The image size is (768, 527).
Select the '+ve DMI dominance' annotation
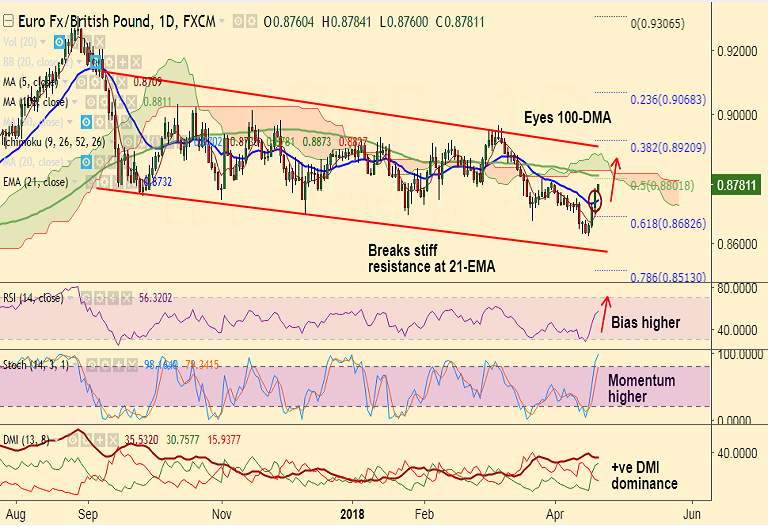point(644,475)
